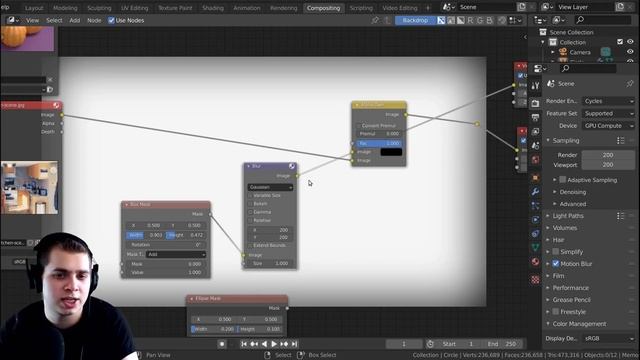Expand the Camera item in outliner
Screen dimensions: 640x360
553,52
